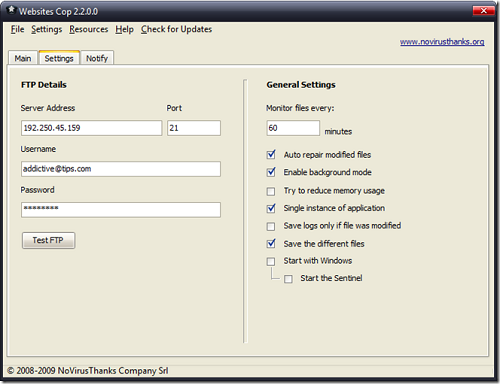Click the Test FTP button
This screenshot has height=384, width=500.
click(x=48, y=240)
